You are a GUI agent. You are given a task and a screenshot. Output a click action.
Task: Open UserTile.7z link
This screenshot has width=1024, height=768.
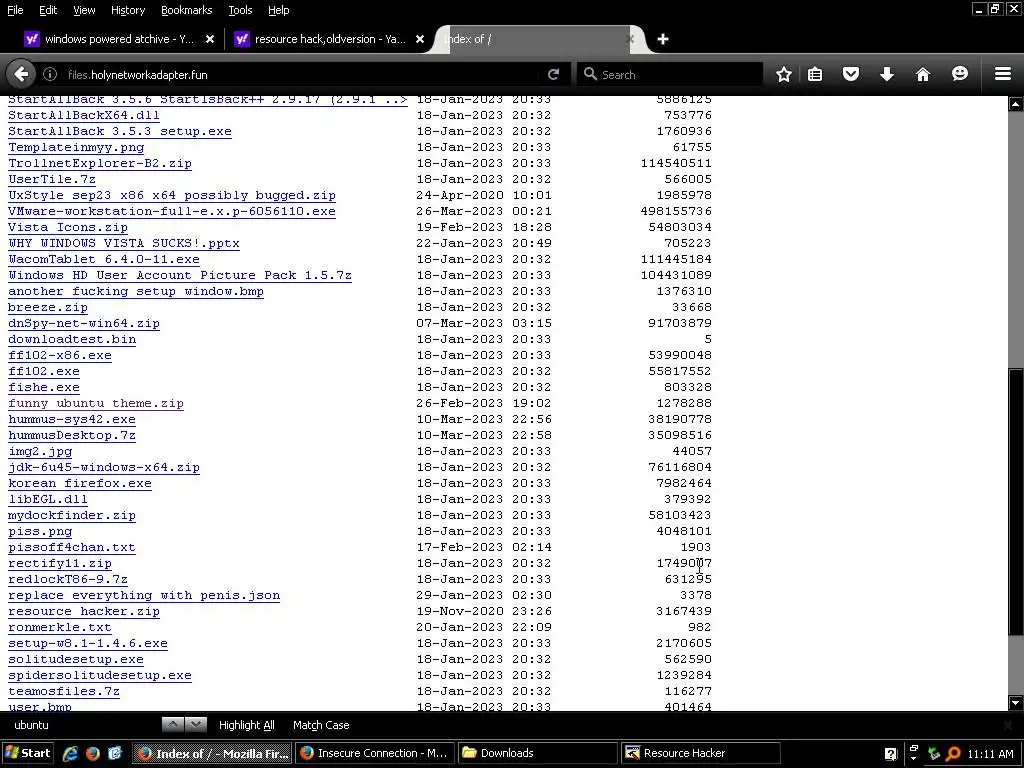point(52,180)
